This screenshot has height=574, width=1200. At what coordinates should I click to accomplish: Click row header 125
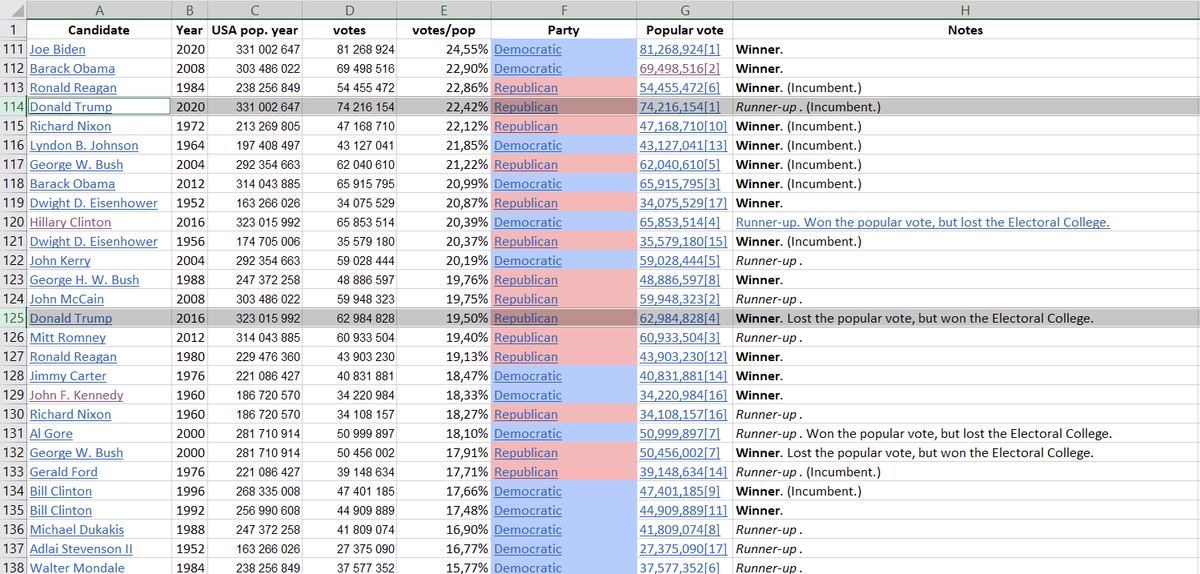tap(14, 318)
